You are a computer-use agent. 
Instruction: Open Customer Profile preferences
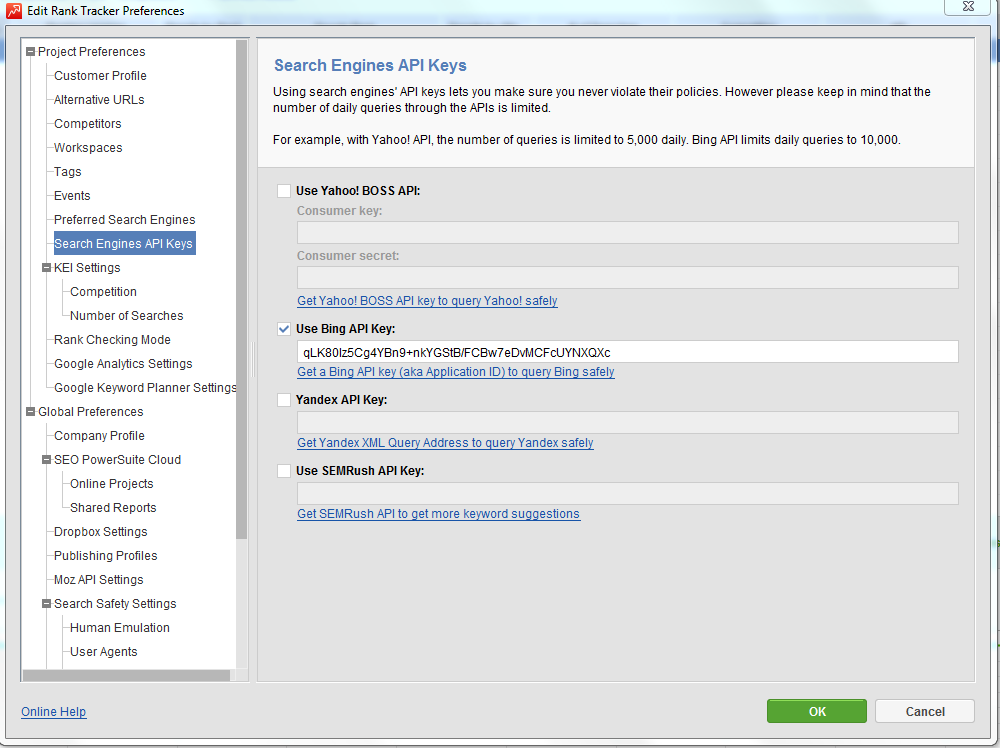point(100,76)
